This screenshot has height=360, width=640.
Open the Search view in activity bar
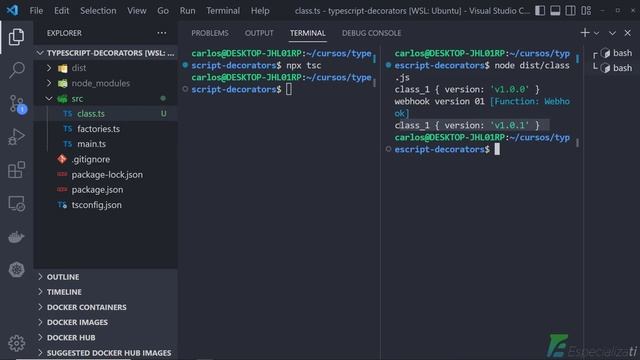[x=16, y=70]
